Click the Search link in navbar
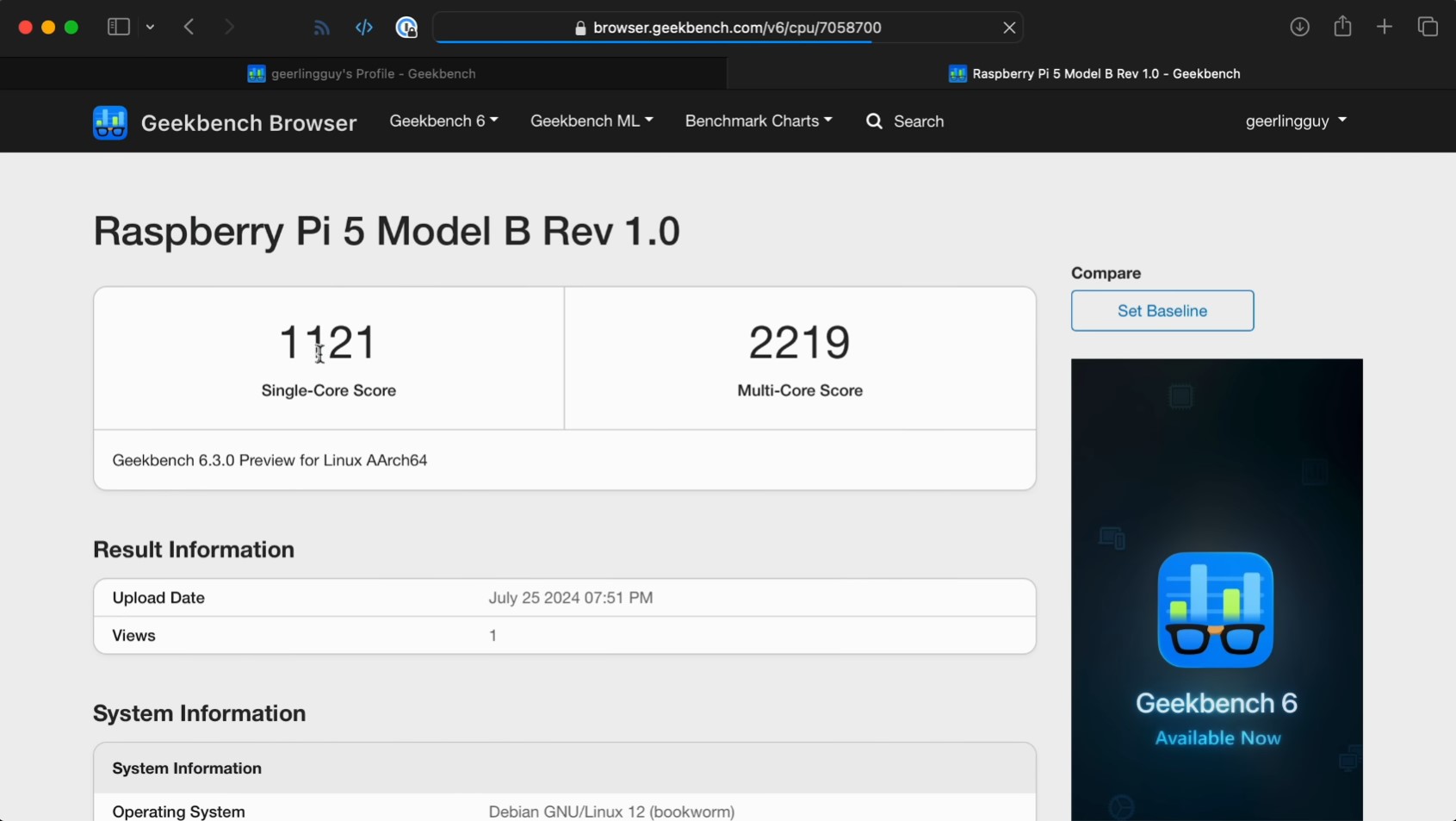 tap(905, 121)
